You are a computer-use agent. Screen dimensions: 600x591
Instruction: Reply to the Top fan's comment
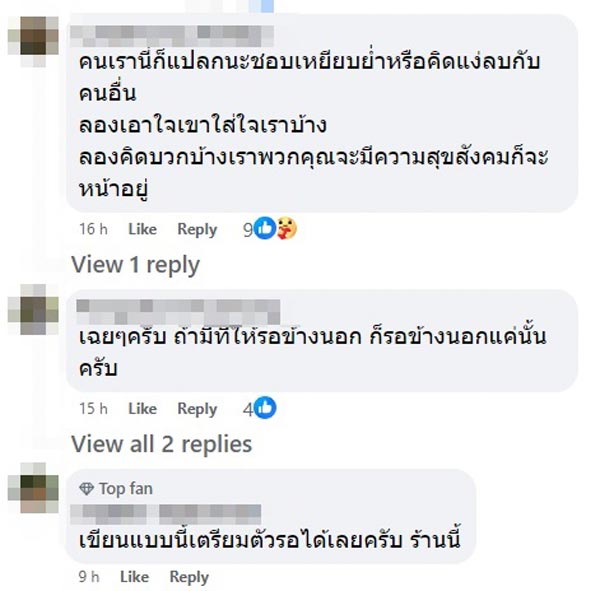point(189,576)
